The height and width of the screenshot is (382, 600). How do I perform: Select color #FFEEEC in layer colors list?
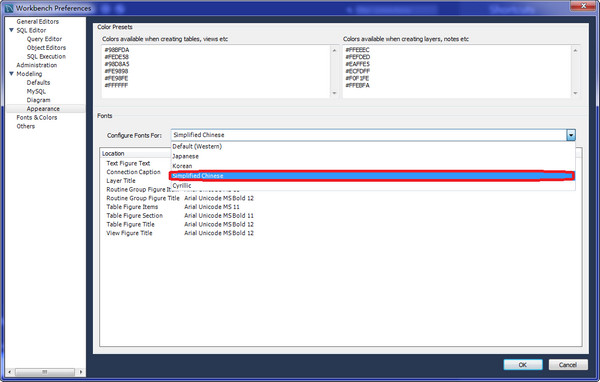[357, 50]
